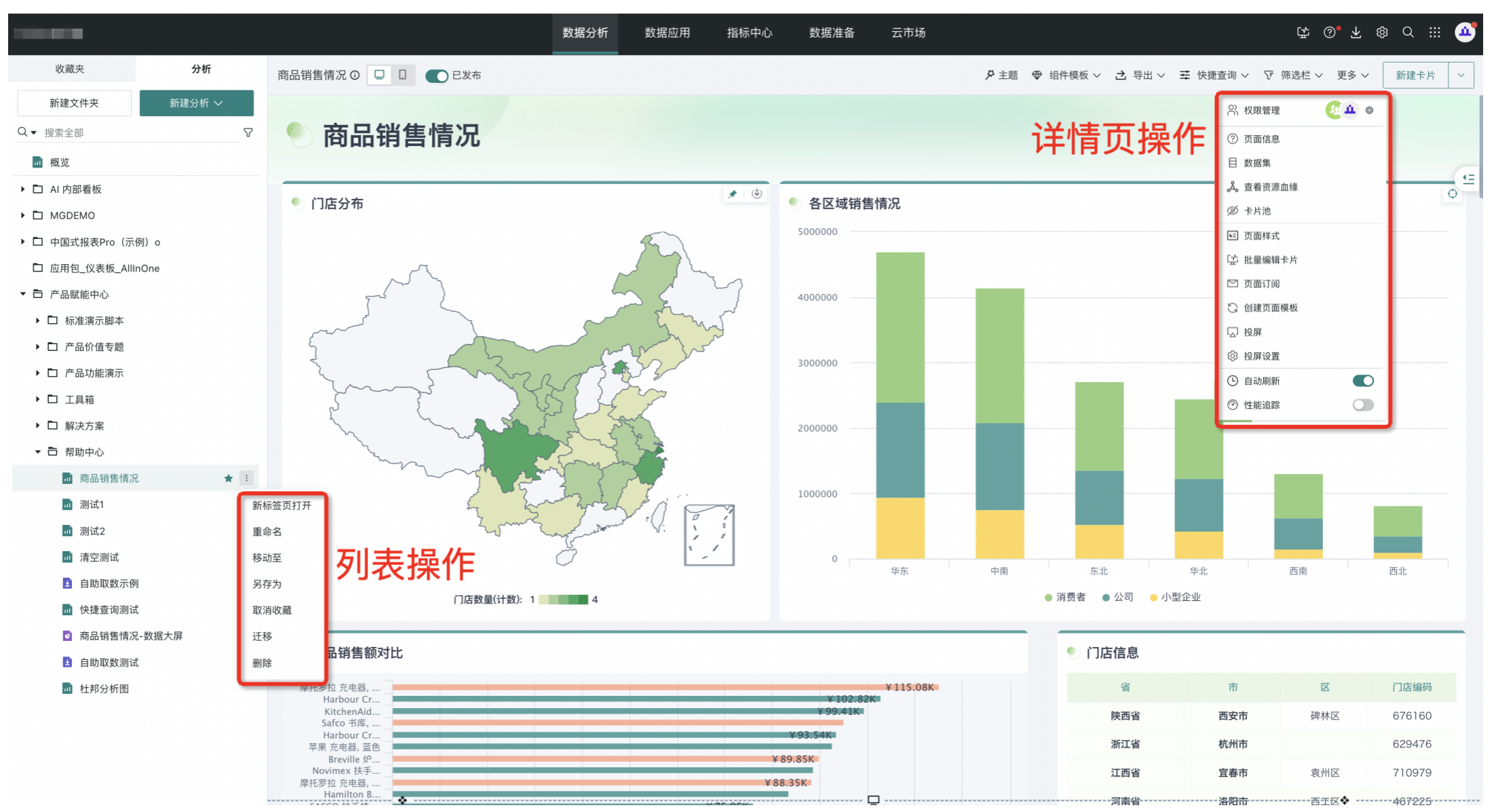This screenshot has width=1494, height=812.
Task: Switch to 收藏夹 sidebar tab
Action: (x=70, y=69)
